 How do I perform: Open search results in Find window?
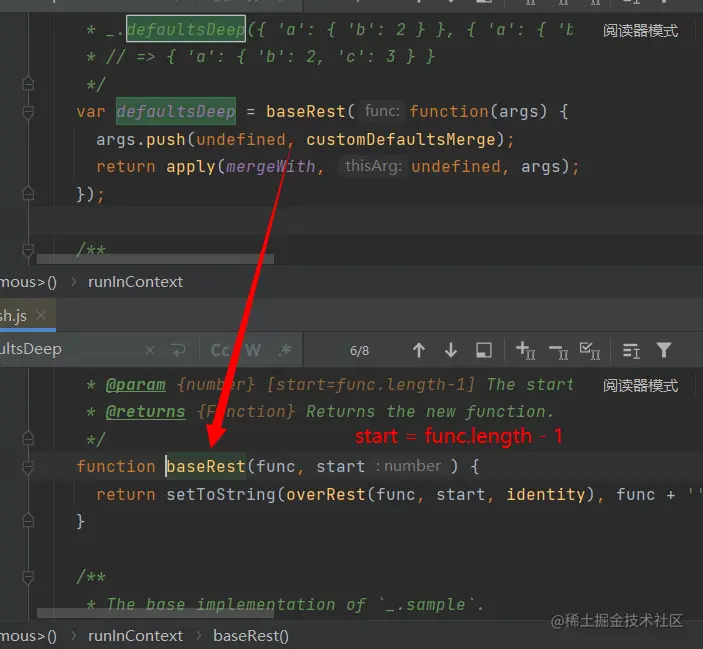point(484,350)
